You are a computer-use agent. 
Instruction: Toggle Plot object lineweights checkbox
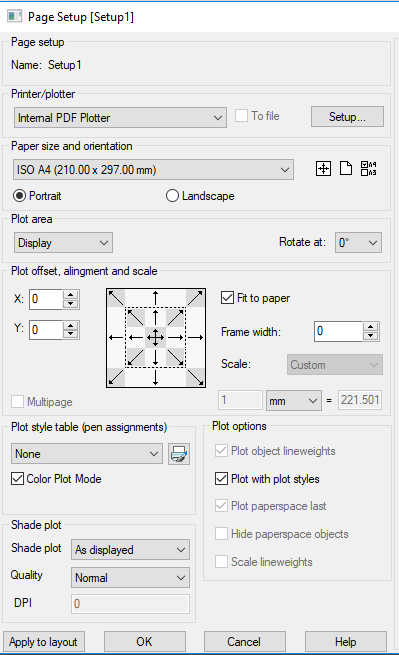[221, 451]
